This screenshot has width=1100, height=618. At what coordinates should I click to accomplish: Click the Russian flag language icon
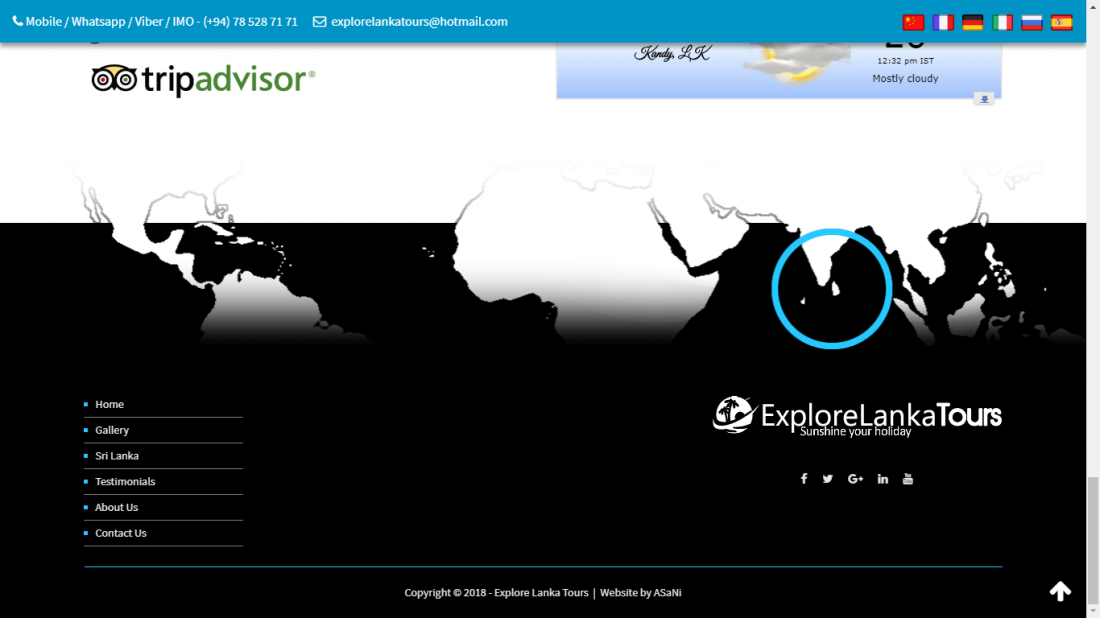point(1031,22)
